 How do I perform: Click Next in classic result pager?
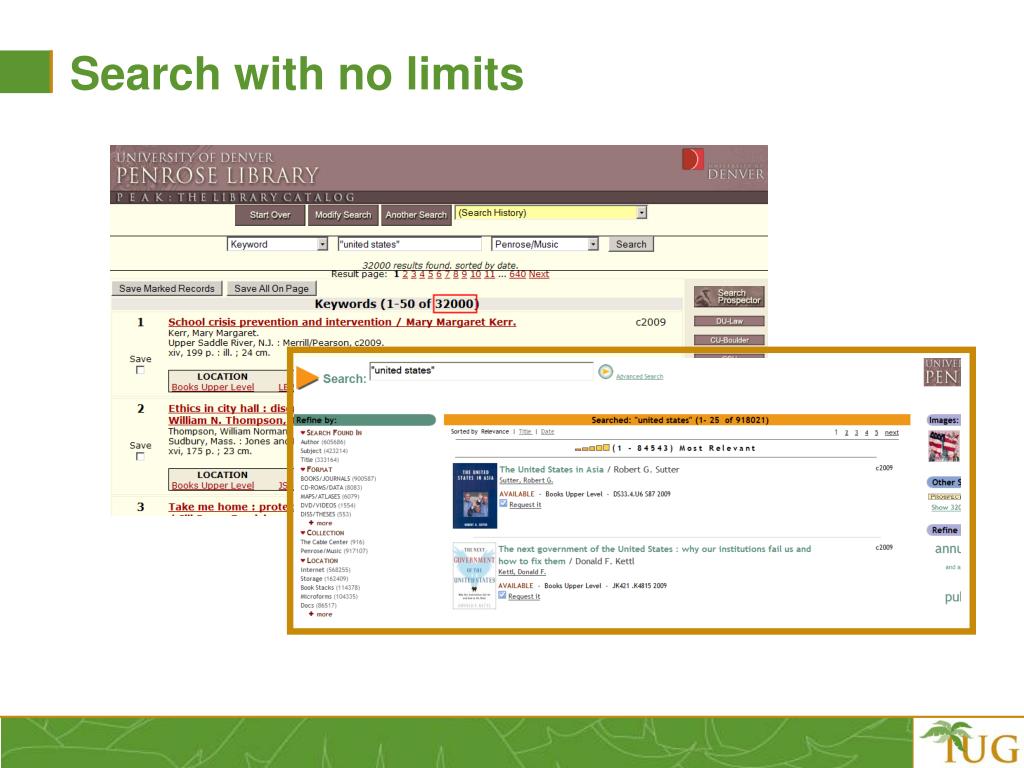point(539,274)
